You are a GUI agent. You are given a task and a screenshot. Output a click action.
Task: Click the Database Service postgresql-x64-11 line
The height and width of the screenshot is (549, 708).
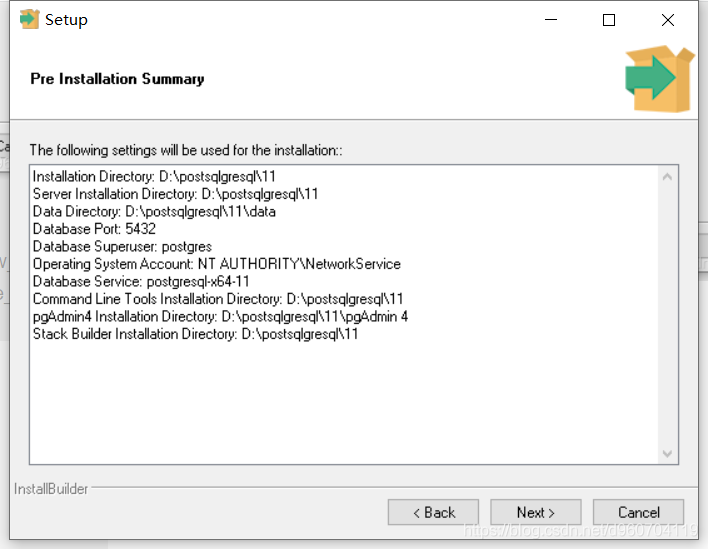pos(141,281)
